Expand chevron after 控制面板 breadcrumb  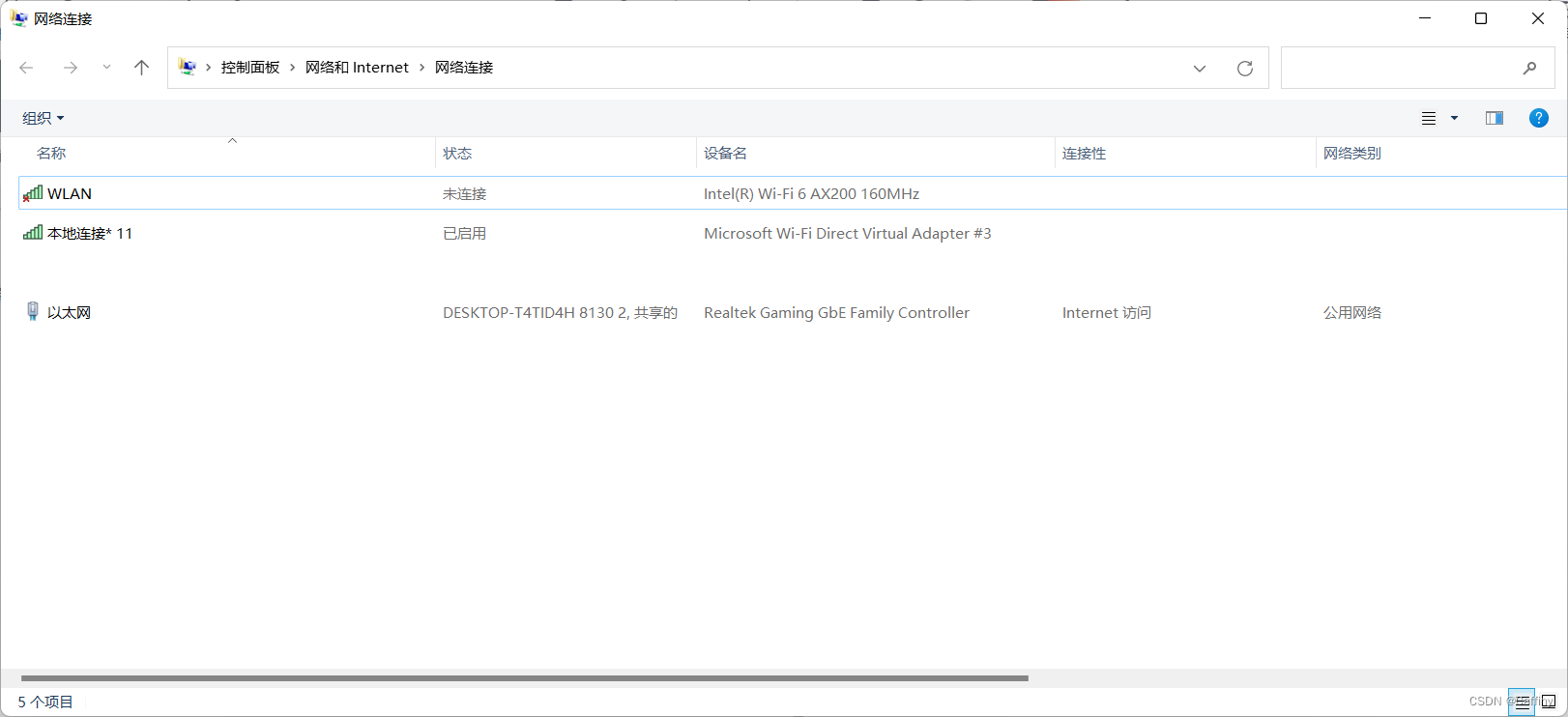(292, 68)
